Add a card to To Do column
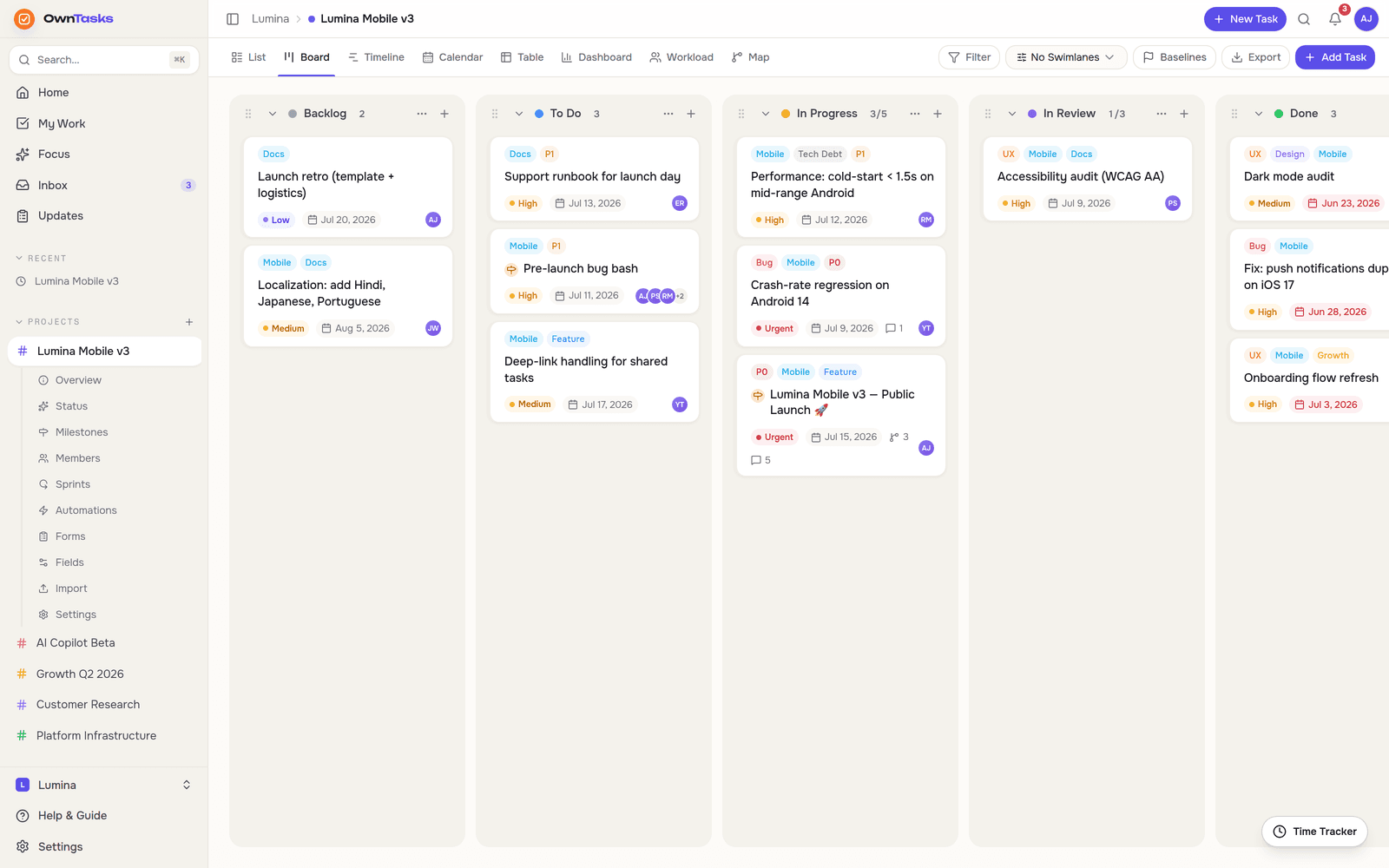The image size is (1389, 868). coord(691,114)
